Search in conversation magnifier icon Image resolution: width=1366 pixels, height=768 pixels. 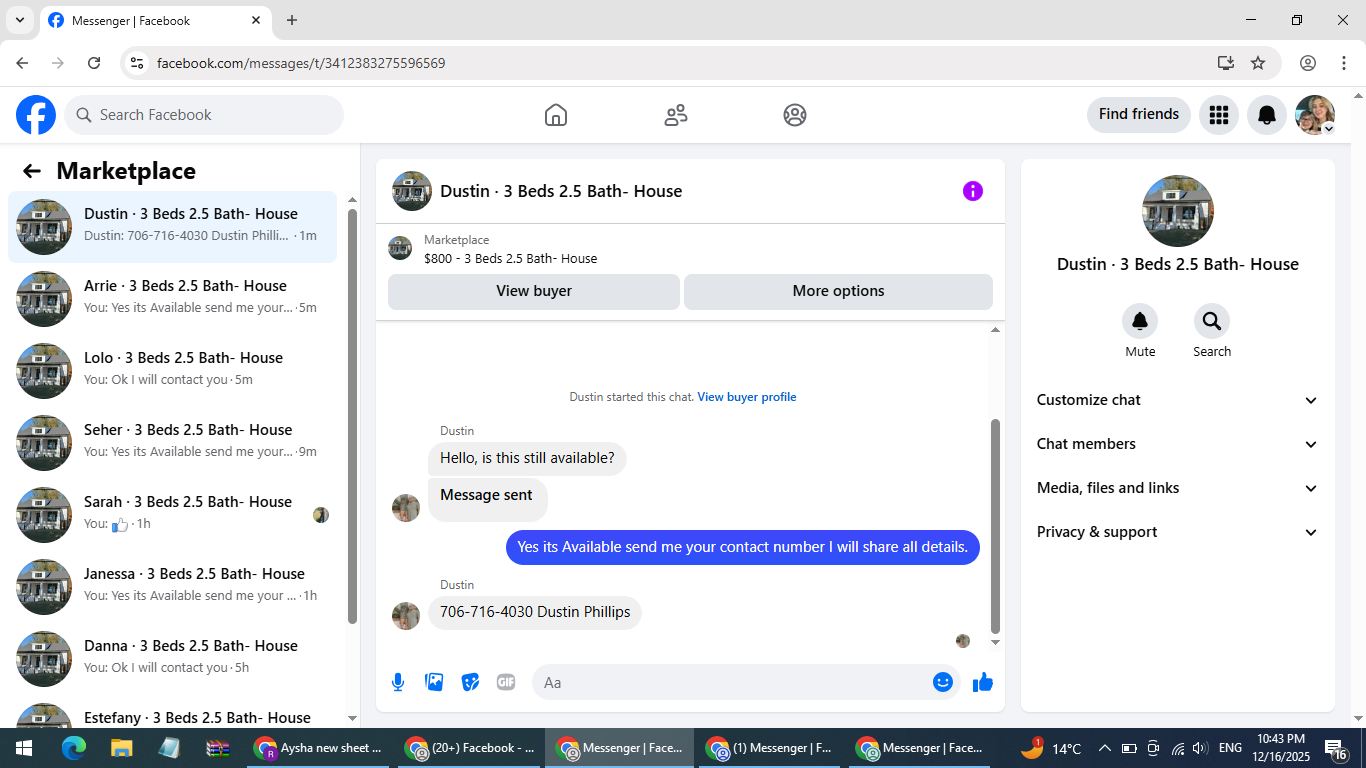click(1212, 321)
